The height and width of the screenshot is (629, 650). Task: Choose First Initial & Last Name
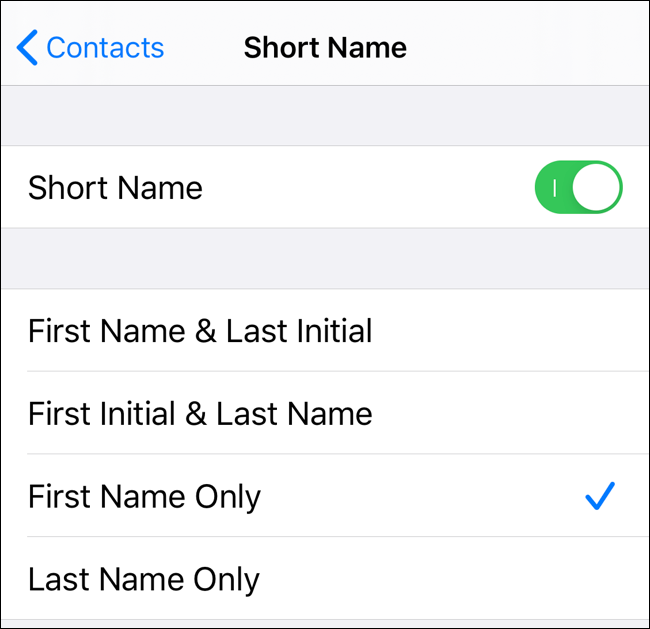[325, 413]
